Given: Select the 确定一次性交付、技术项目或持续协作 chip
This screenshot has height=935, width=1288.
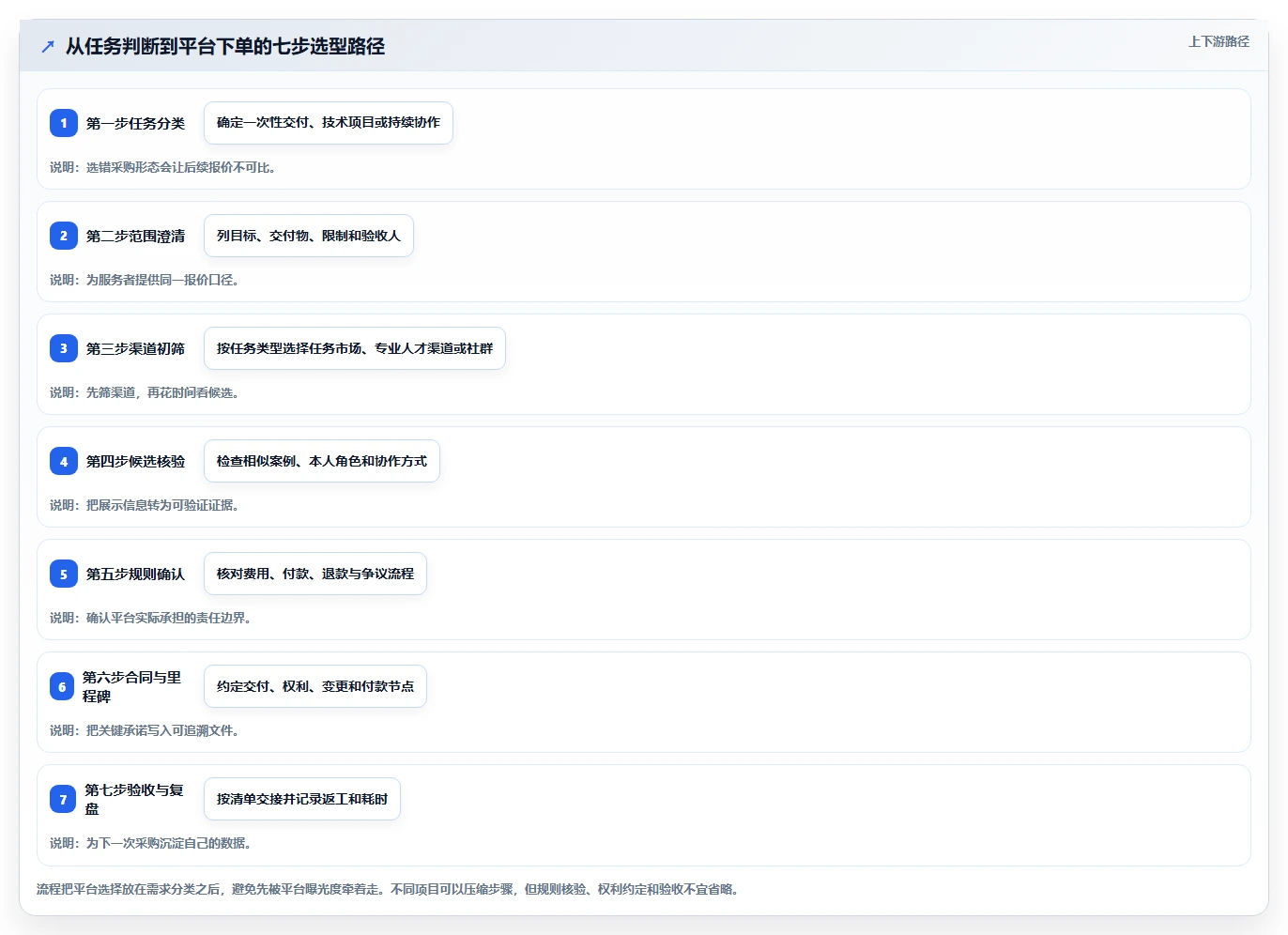Looking at the screenshot, I should pos(329,123).
